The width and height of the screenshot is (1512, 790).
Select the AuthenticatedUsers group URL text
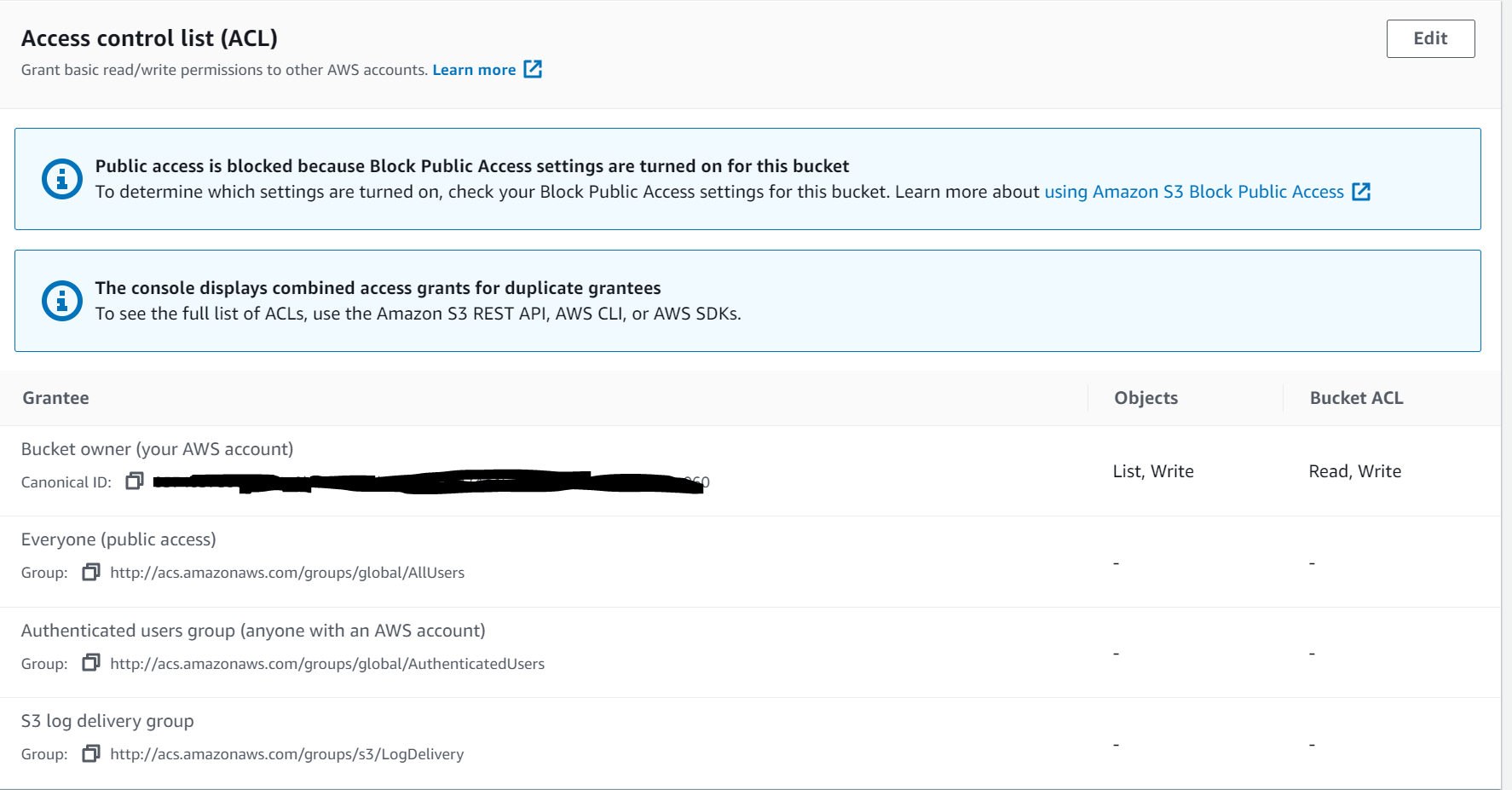pyautogui.click(x=327, y=664)
